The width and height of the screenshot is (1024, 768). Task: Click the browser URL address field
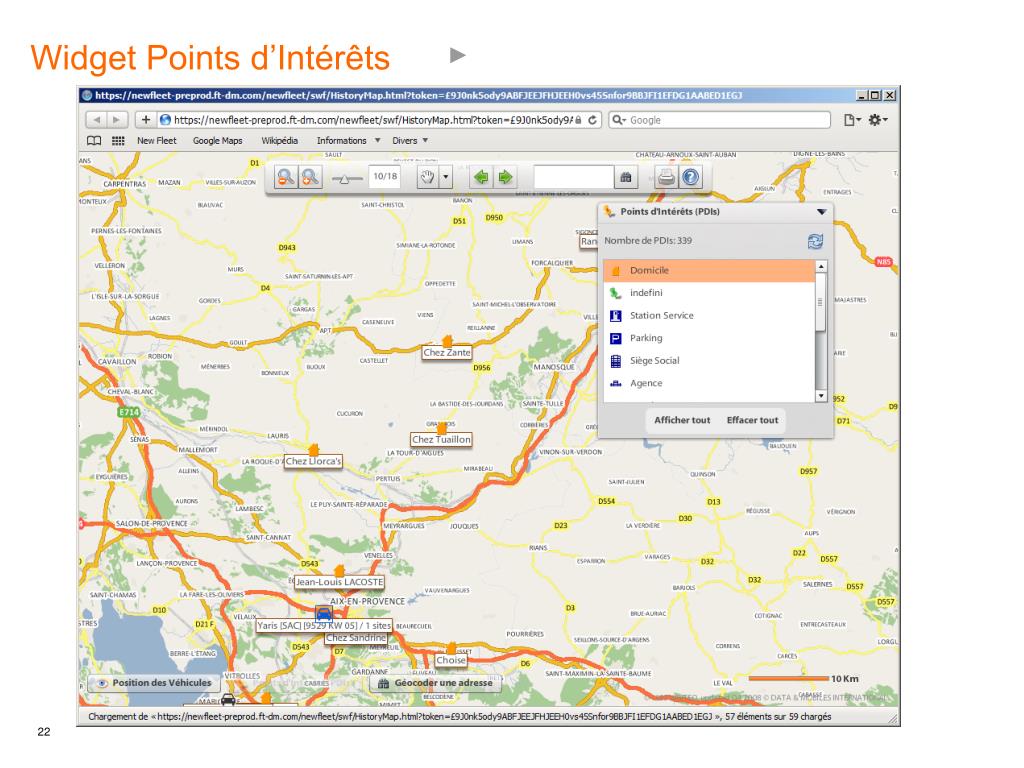point(372,120)
